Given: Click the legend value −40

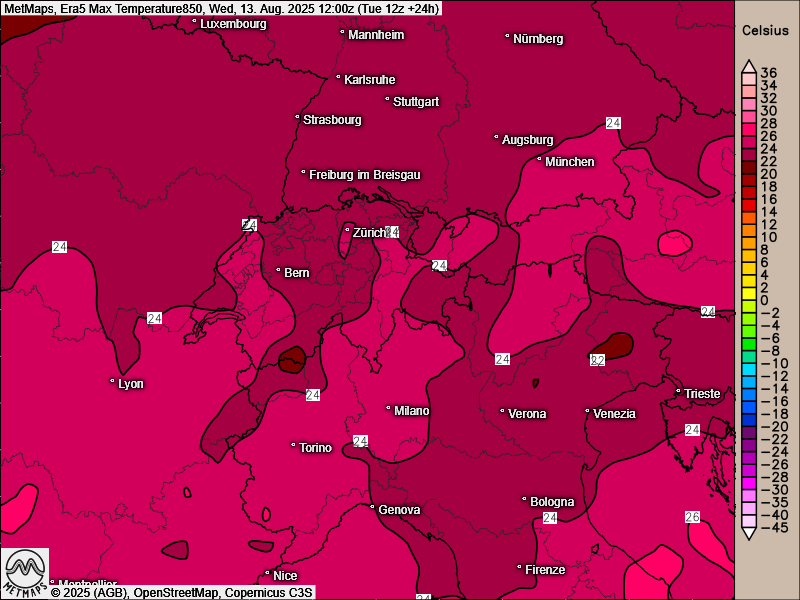Looking at the screenshot, I should click(774, 515).
